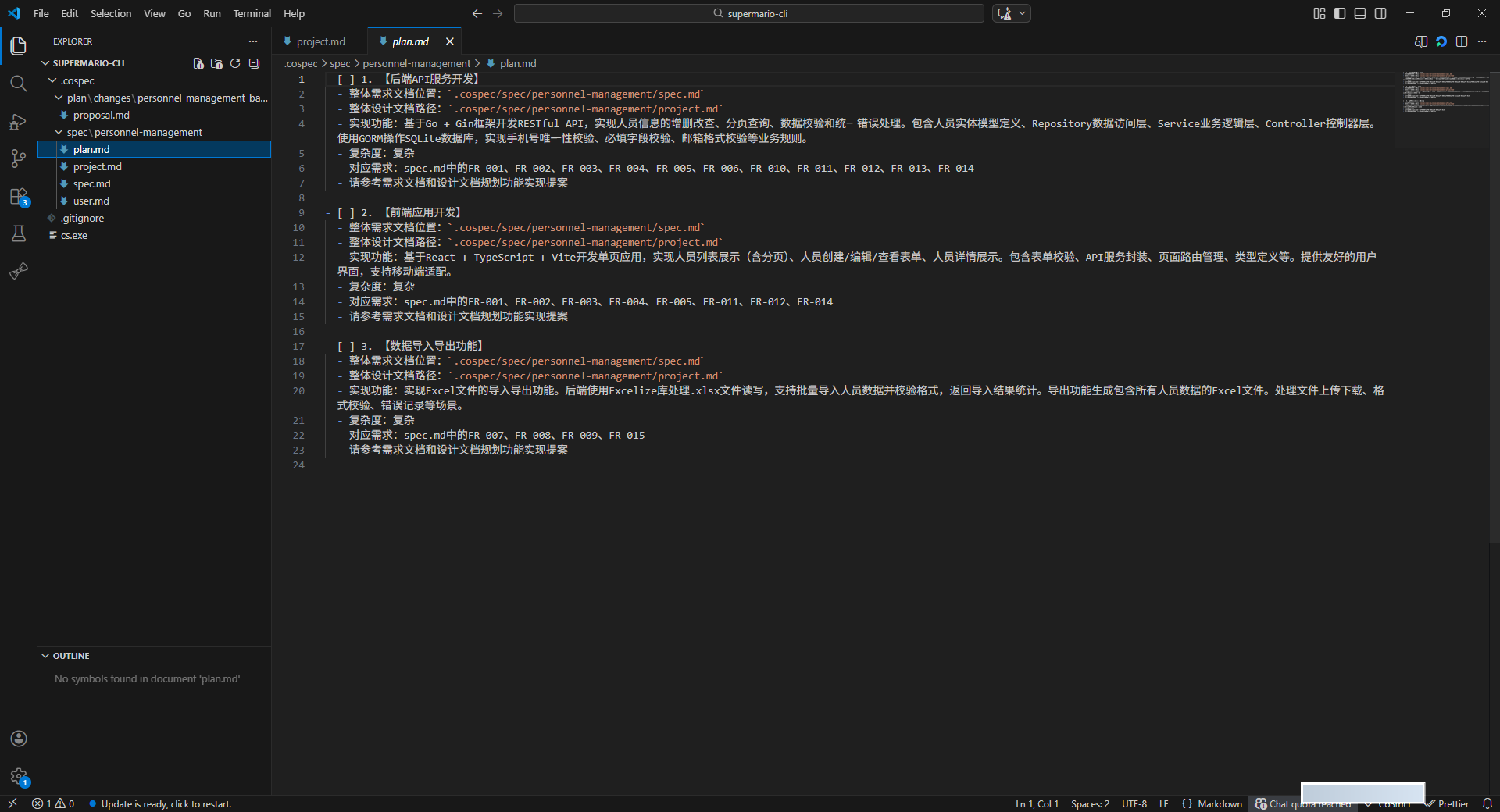This screenshot has height=812, width=1500.
Task: Toggle the secondary side bar
Action: 1380,13
